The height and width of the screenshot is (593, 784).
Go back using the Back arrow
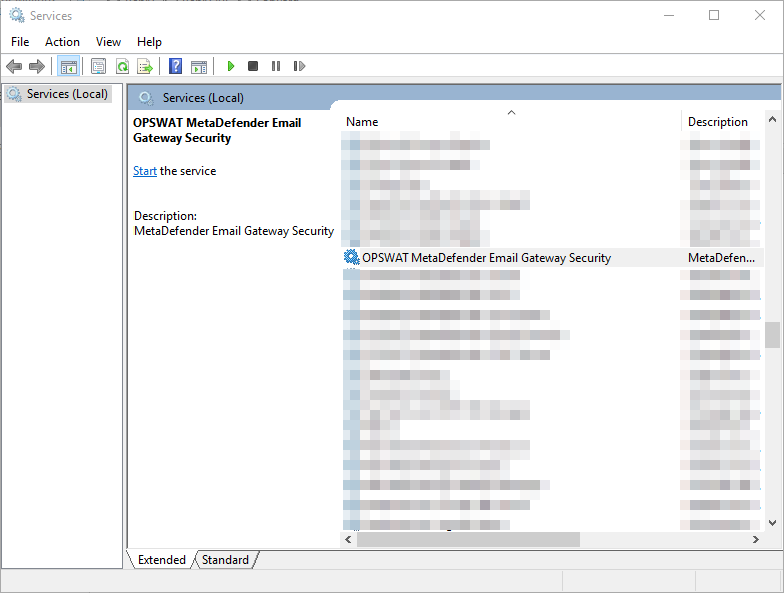pyautogui.click(x=14, y=66)
